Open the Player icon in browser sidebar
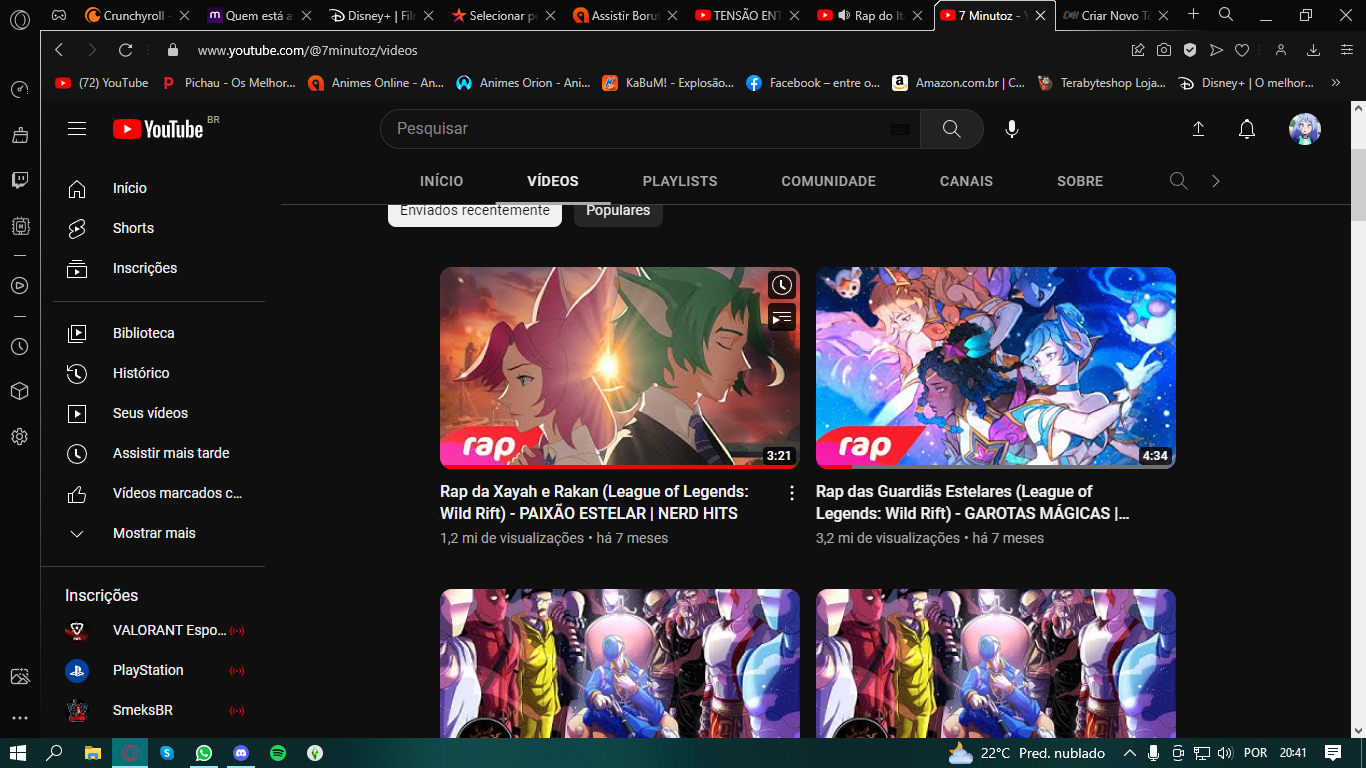The height and width of the screenshot is (768, 1366). click(19, 285)
